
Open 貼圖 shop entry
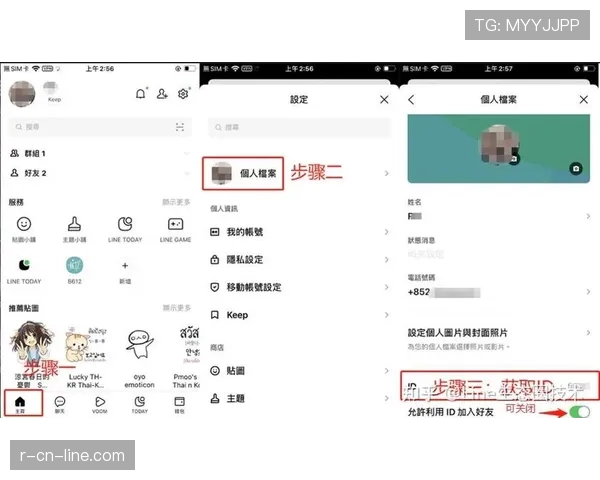pyautogui.click(x=300, y=371)
